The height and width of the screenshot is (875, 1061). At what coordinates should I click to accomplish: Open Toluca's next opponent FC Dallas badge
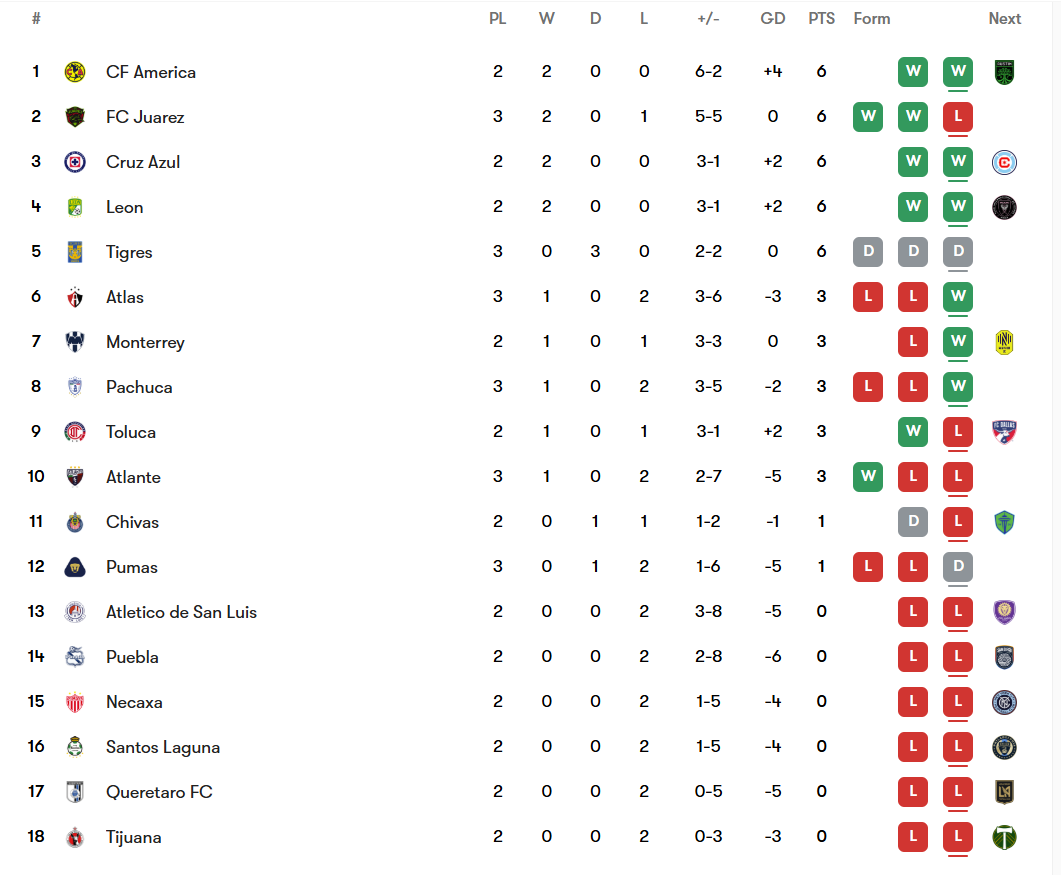pyautogui.click(x=1004, y=432)
